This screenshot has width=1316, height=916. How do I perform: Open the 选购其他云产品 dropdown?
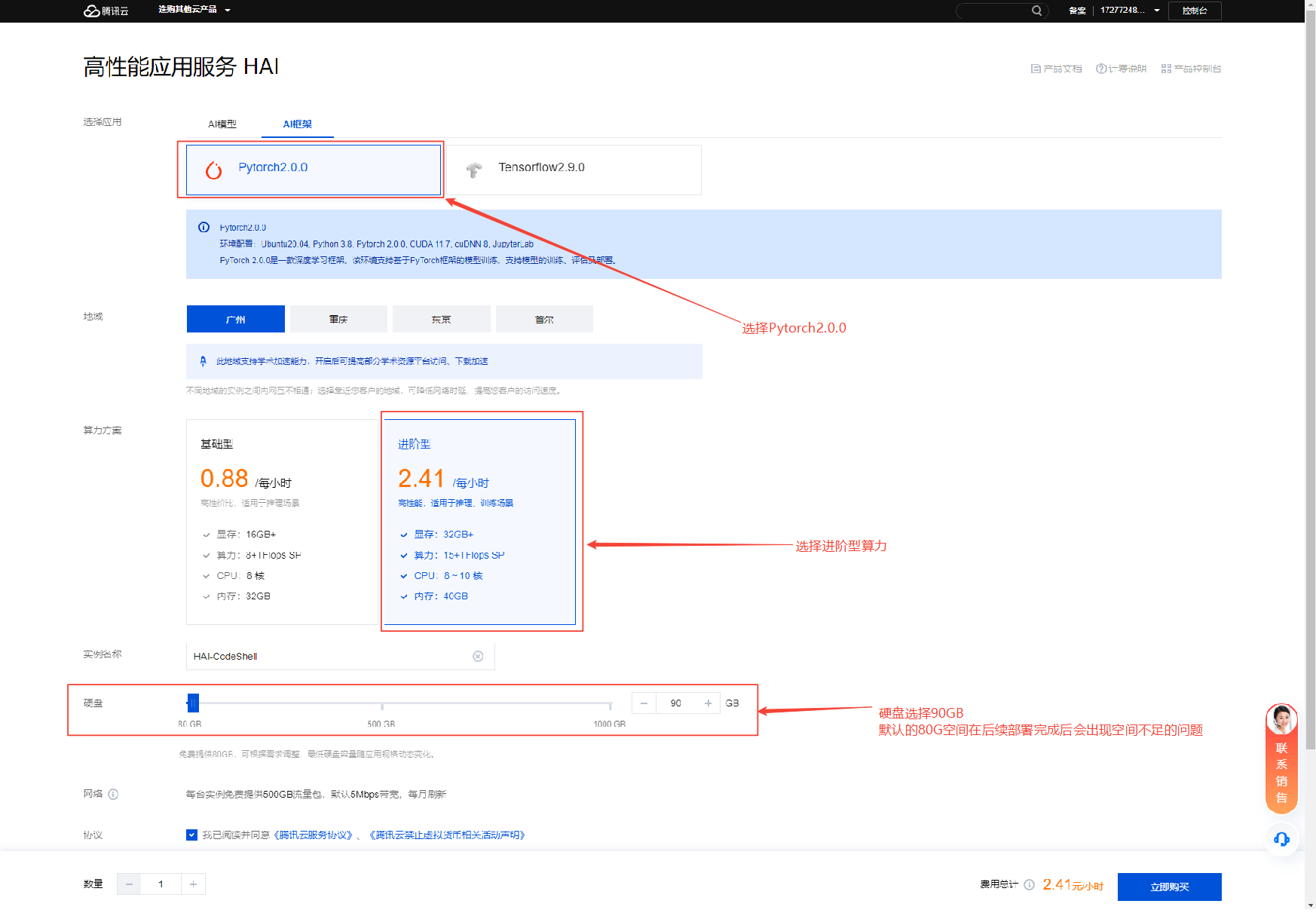click(x=194, y=10)
